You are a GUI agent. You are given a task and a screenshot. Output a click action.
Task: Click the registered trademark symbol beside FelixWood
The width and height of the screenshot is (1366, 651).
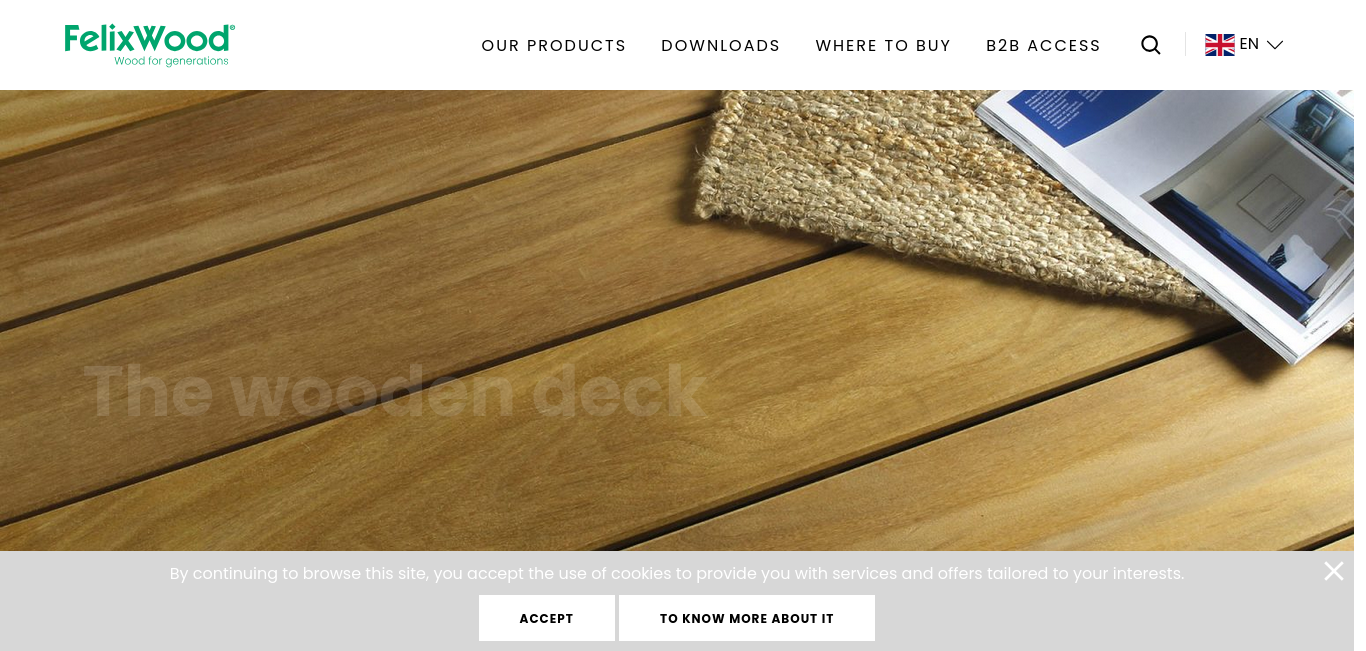coord(231,29)
